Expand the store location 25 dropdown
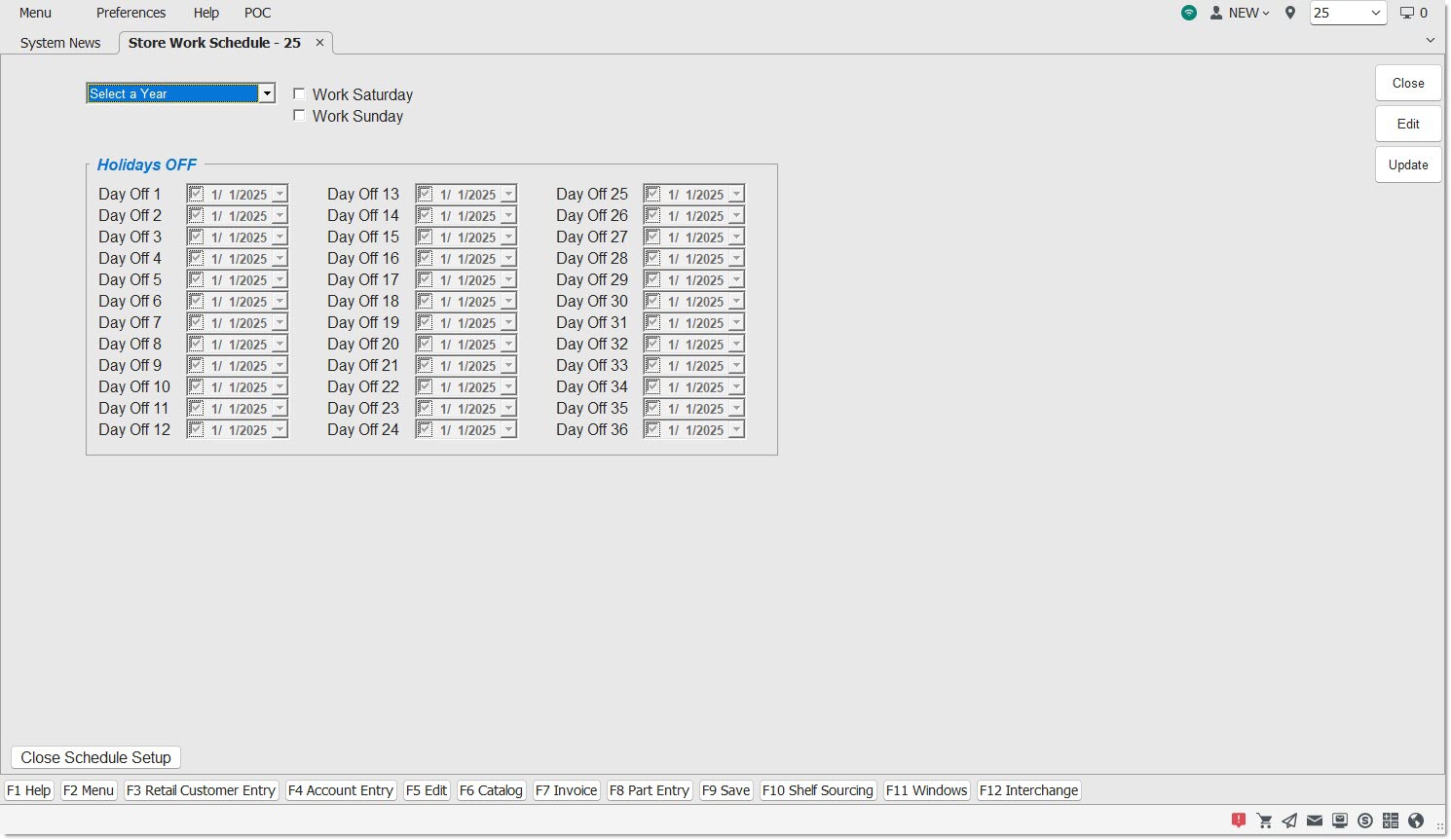Screen dimensions: 1451x840 coord(1375,13)
